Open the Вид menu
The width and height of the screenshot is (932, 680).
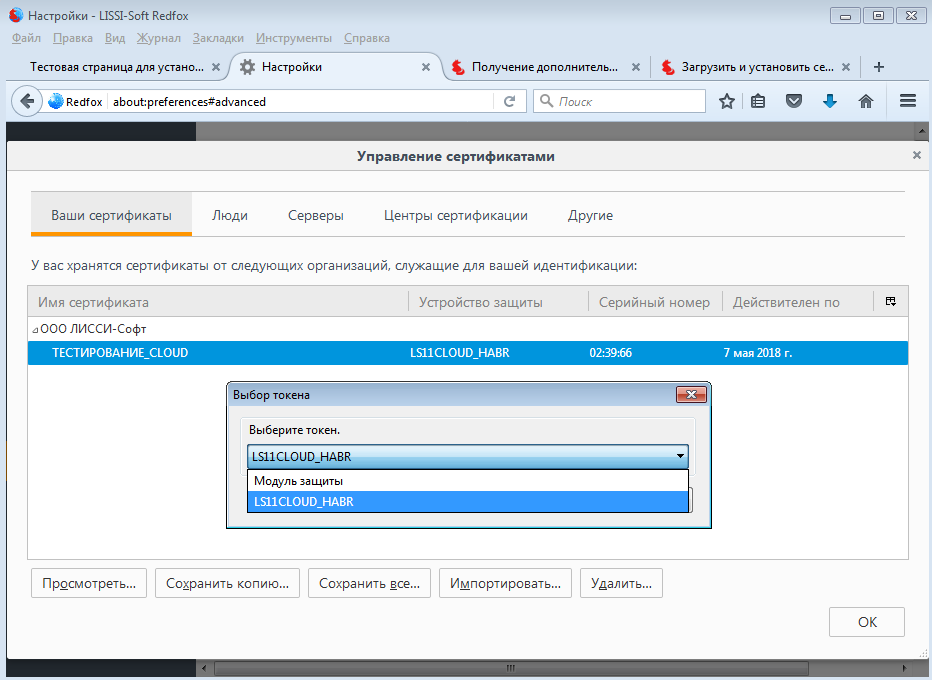[x=115, y=38]
